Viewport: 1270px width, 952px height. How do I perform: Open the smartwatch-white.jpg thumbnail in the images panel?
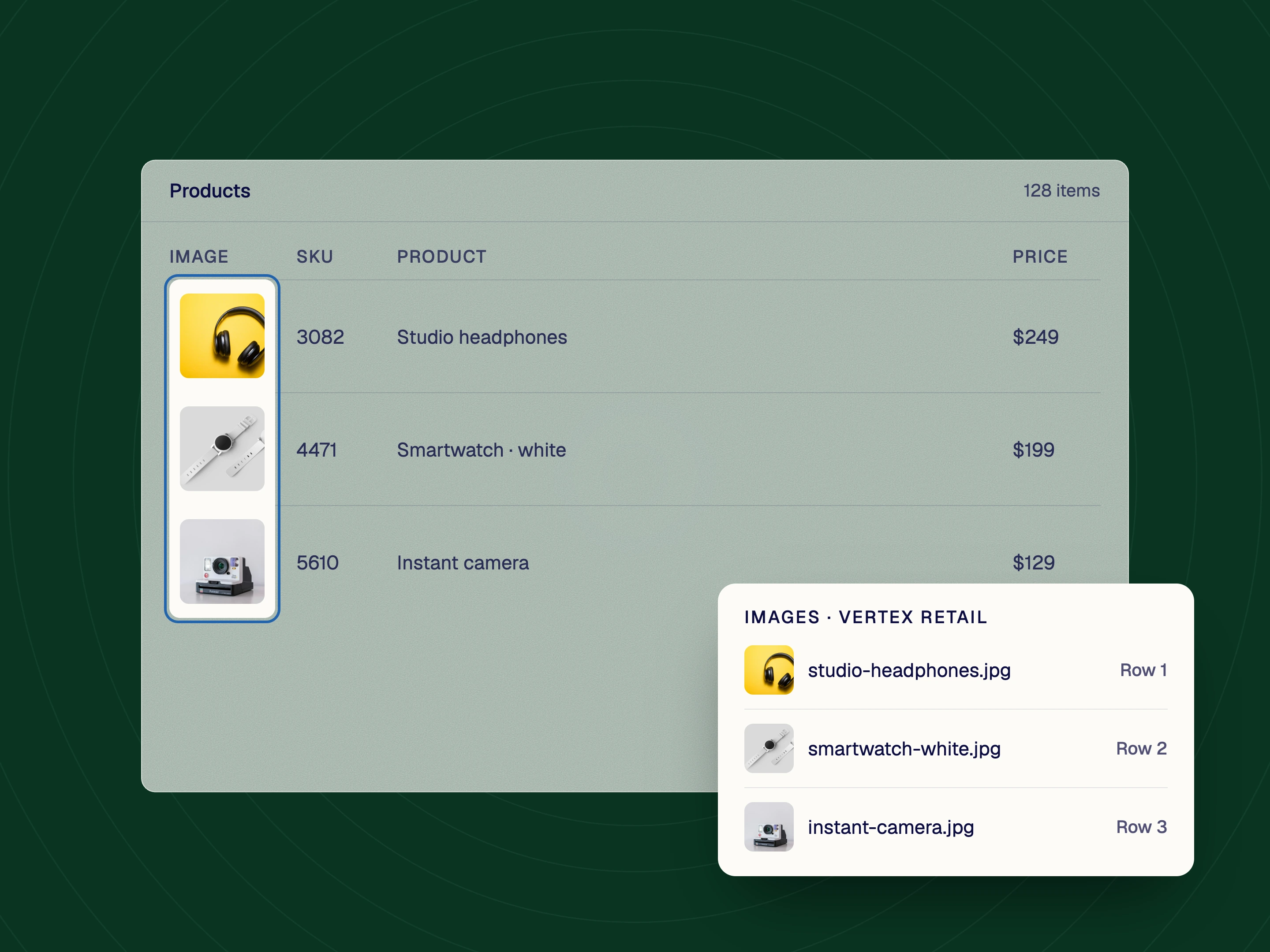coord(769,748)
